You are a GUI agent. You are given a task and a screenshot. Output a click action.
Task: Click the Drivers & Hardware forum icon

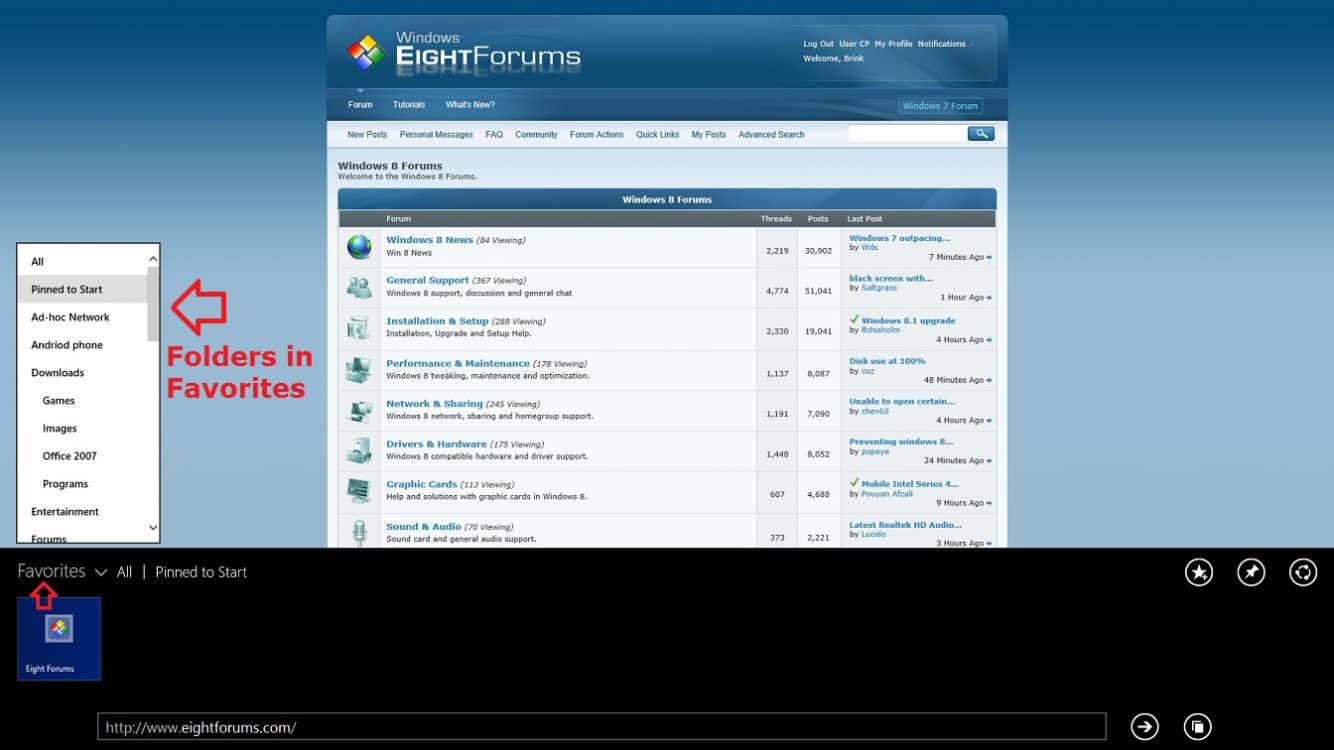click(359, 450)
